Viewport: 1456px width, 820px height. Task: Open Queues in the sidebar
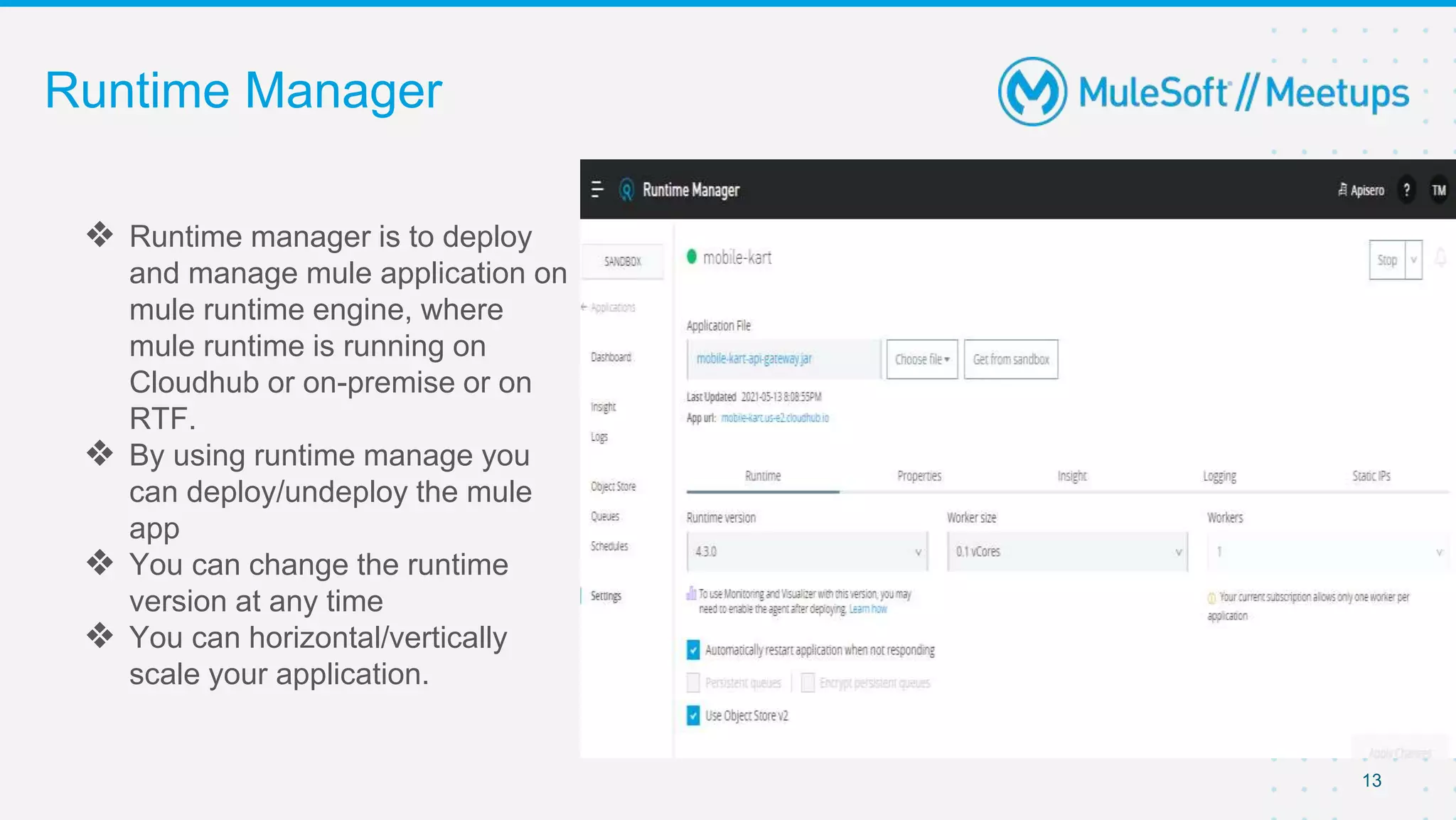coord(605,516)
